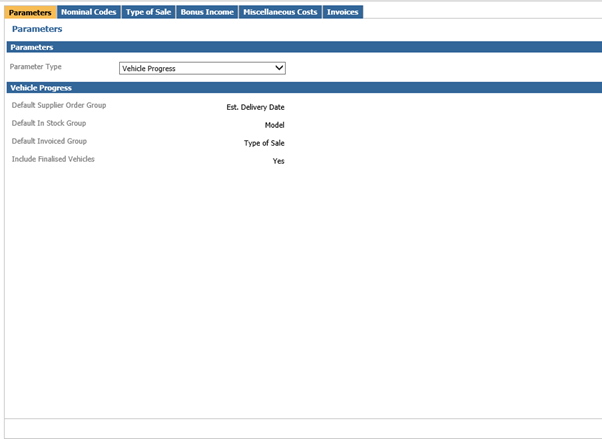Select the Est. Delivery Date value

(x=256, y=107)
